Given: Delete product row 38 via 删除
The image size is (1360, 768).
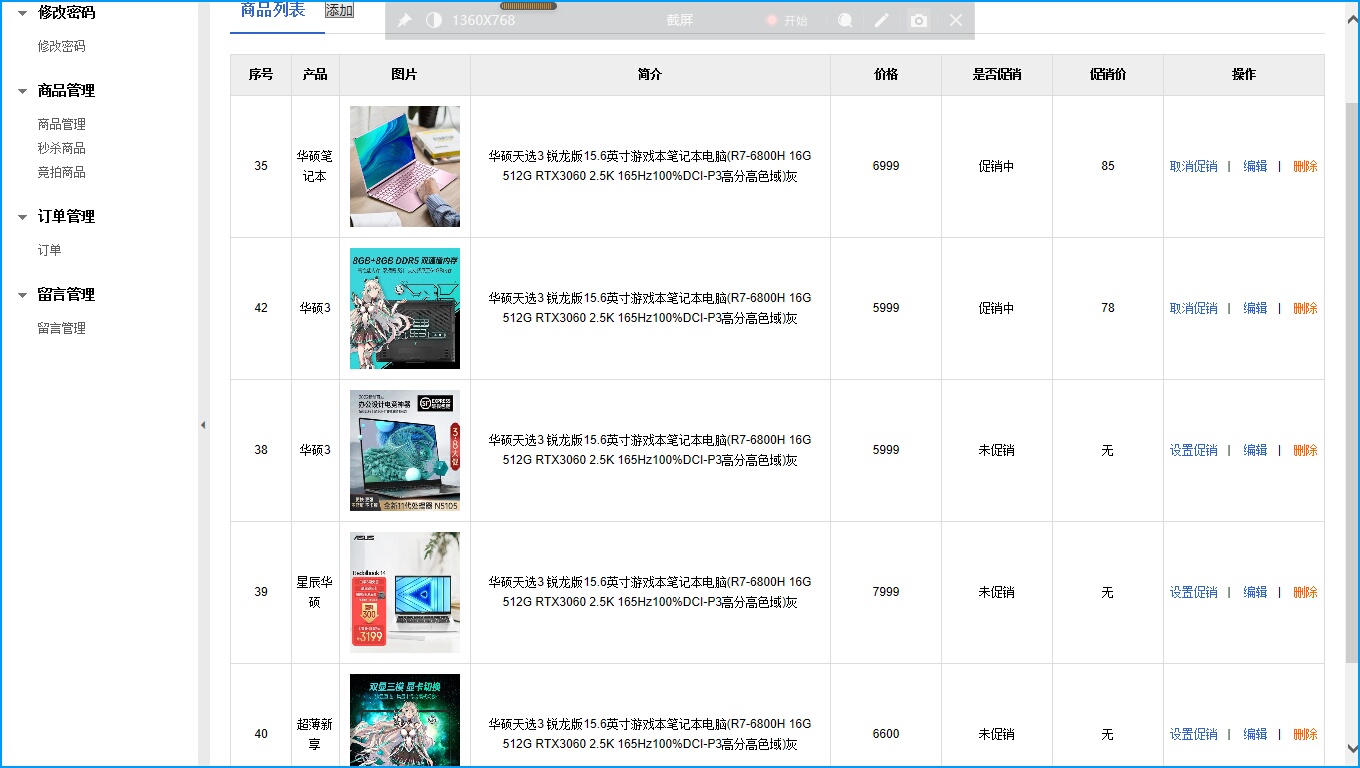Looking at the screenshot, I should click(1305, 451).
